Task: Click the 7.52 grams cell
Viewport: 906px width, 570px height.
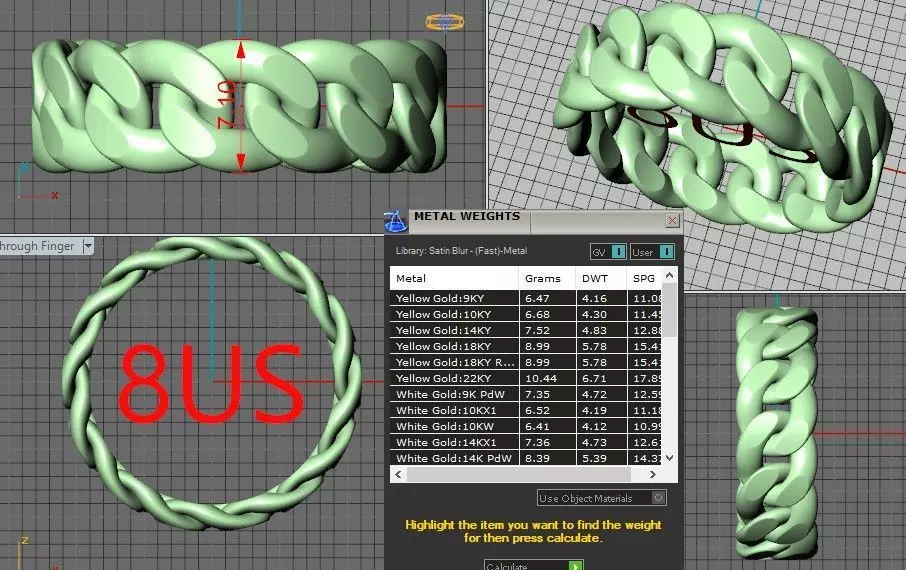Action: (x=547, y=330)
